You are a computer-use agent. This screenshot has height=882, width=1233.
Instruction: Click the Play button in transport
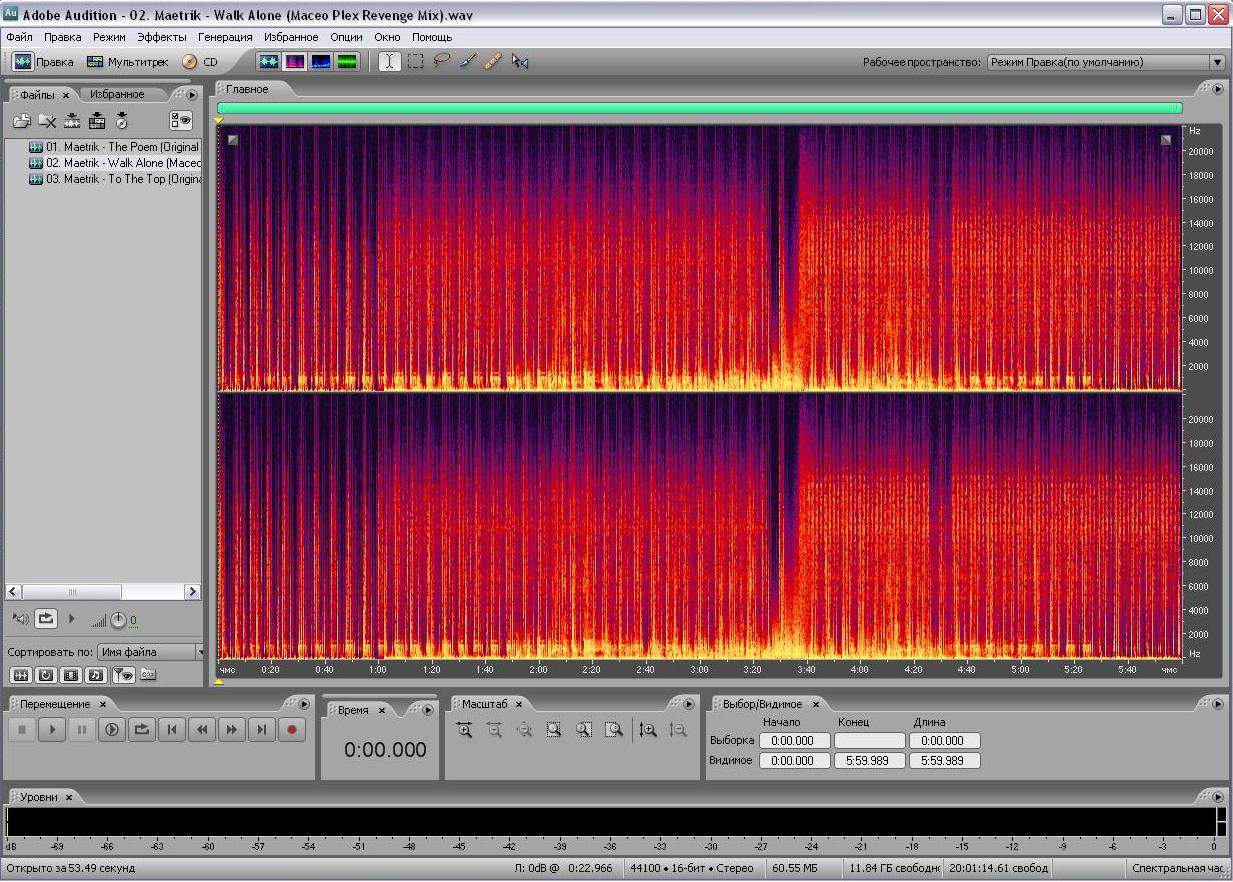52,730
